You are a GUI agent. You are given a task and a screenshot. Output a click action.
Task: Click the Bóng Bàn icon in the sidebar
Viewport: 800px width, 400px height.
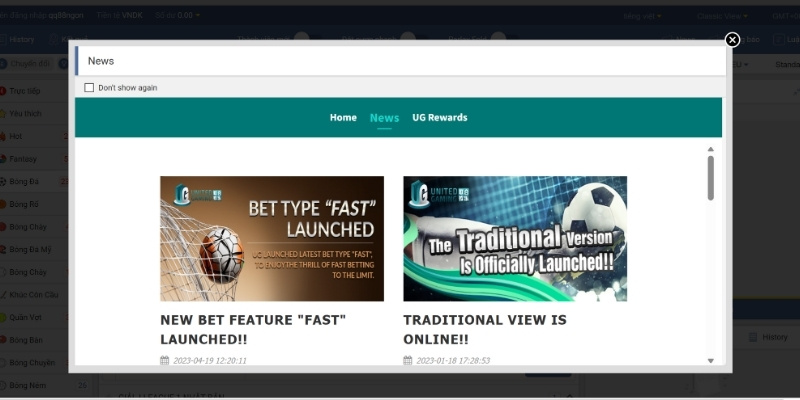point(3,340)
